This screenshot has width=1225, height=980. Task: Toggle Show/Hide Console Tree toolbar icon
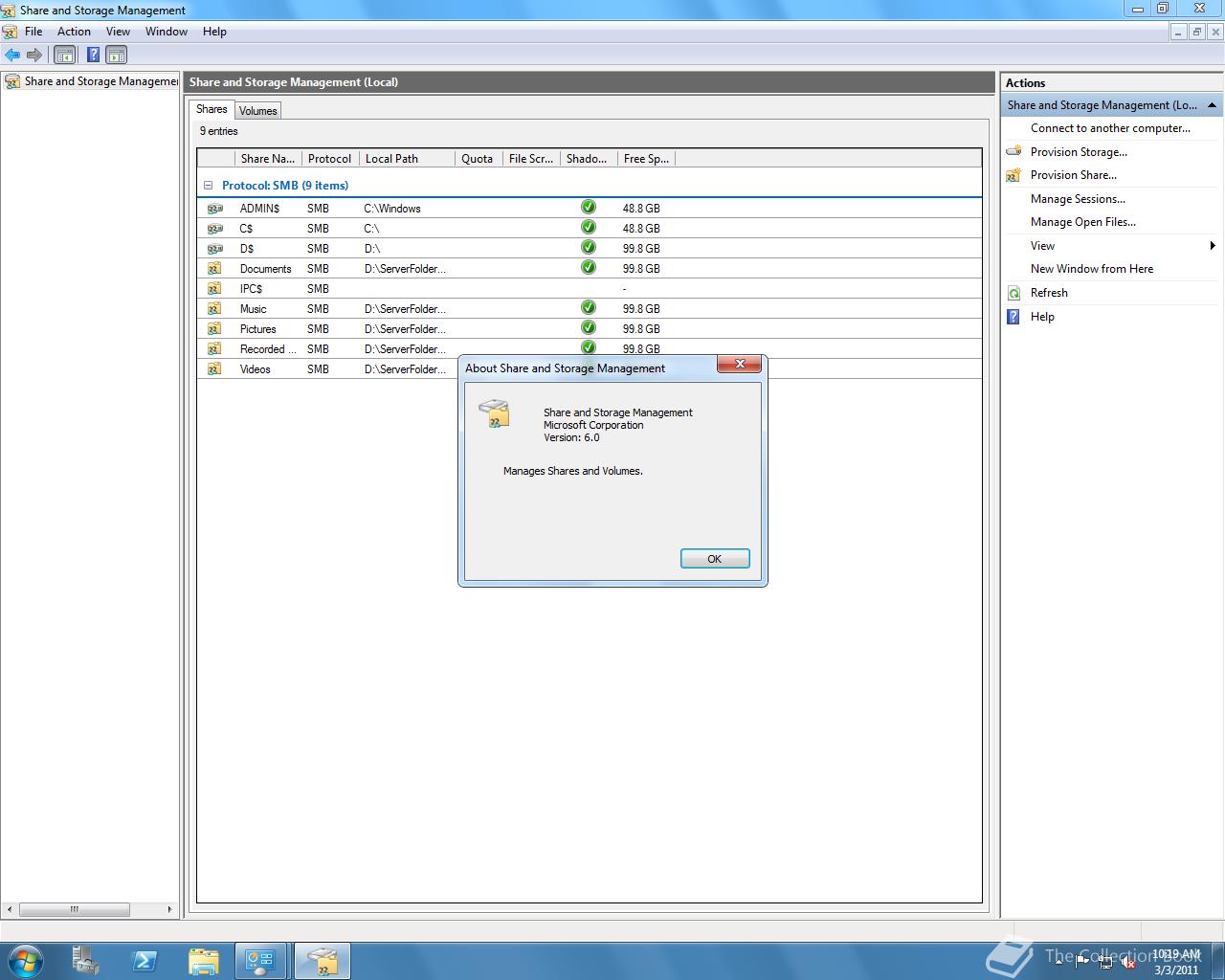[64, 55]
